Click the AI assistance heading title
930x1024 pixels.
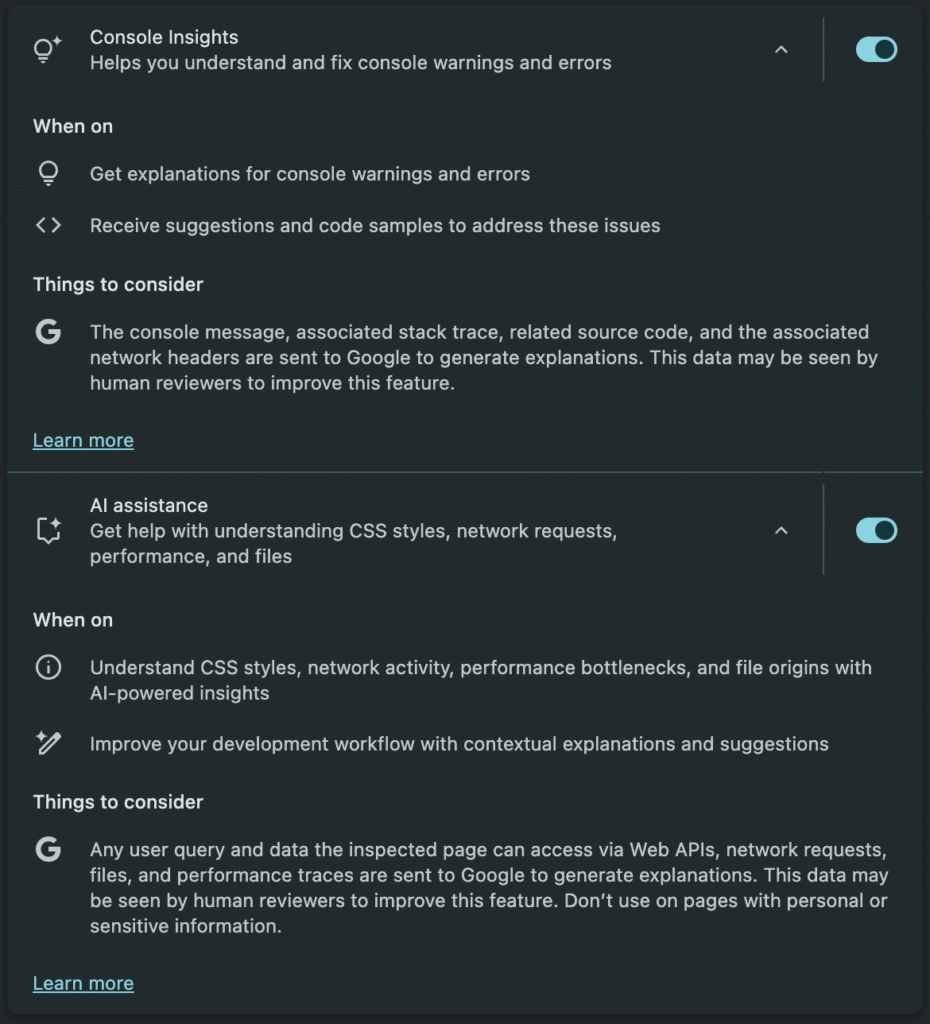point(149,506)
